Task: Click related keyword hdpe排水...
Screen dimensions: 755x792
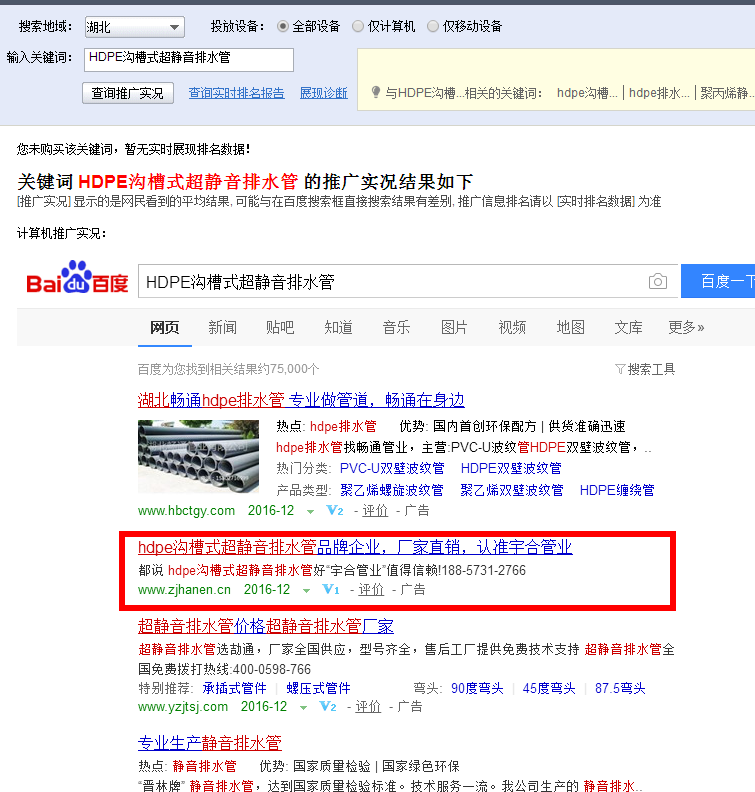Action: [x=659, y=93]
